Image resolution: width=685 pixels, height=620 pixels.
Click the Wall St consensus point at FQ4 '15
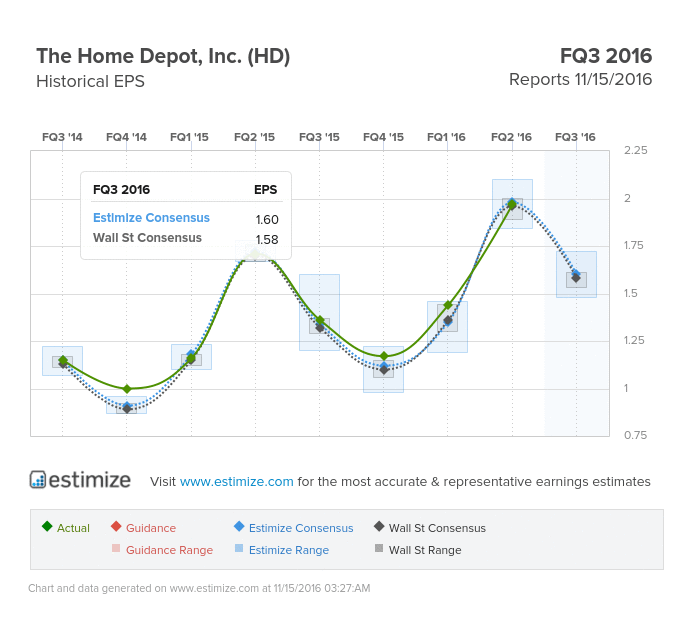click(384, 370)
